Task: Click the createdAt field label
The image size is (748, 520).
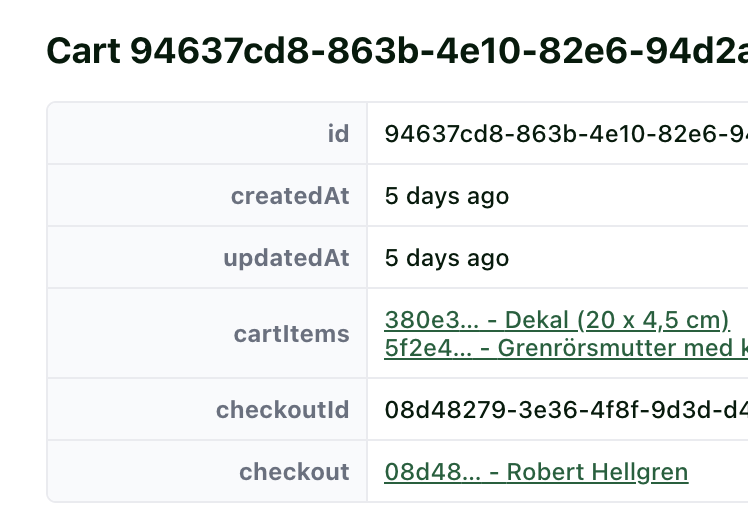Action: click(x=290, y=196)
